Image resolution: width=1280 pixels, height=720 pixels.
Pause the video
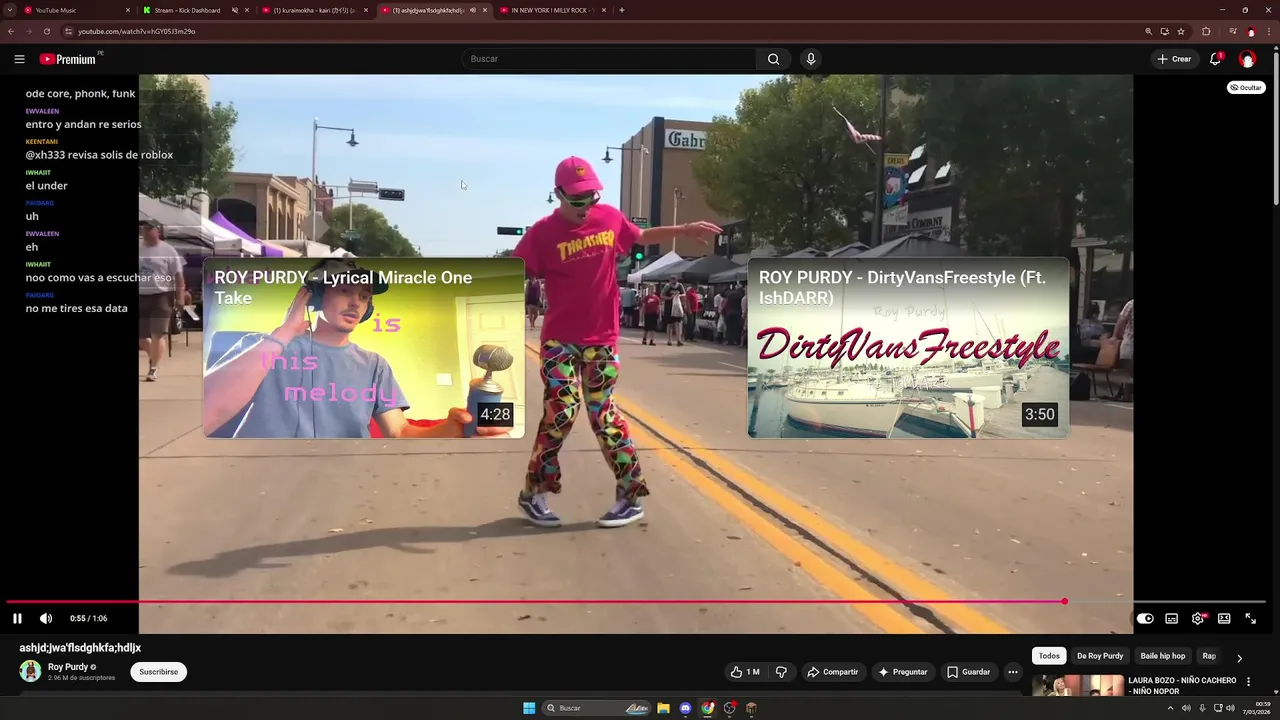pos(17,619)
